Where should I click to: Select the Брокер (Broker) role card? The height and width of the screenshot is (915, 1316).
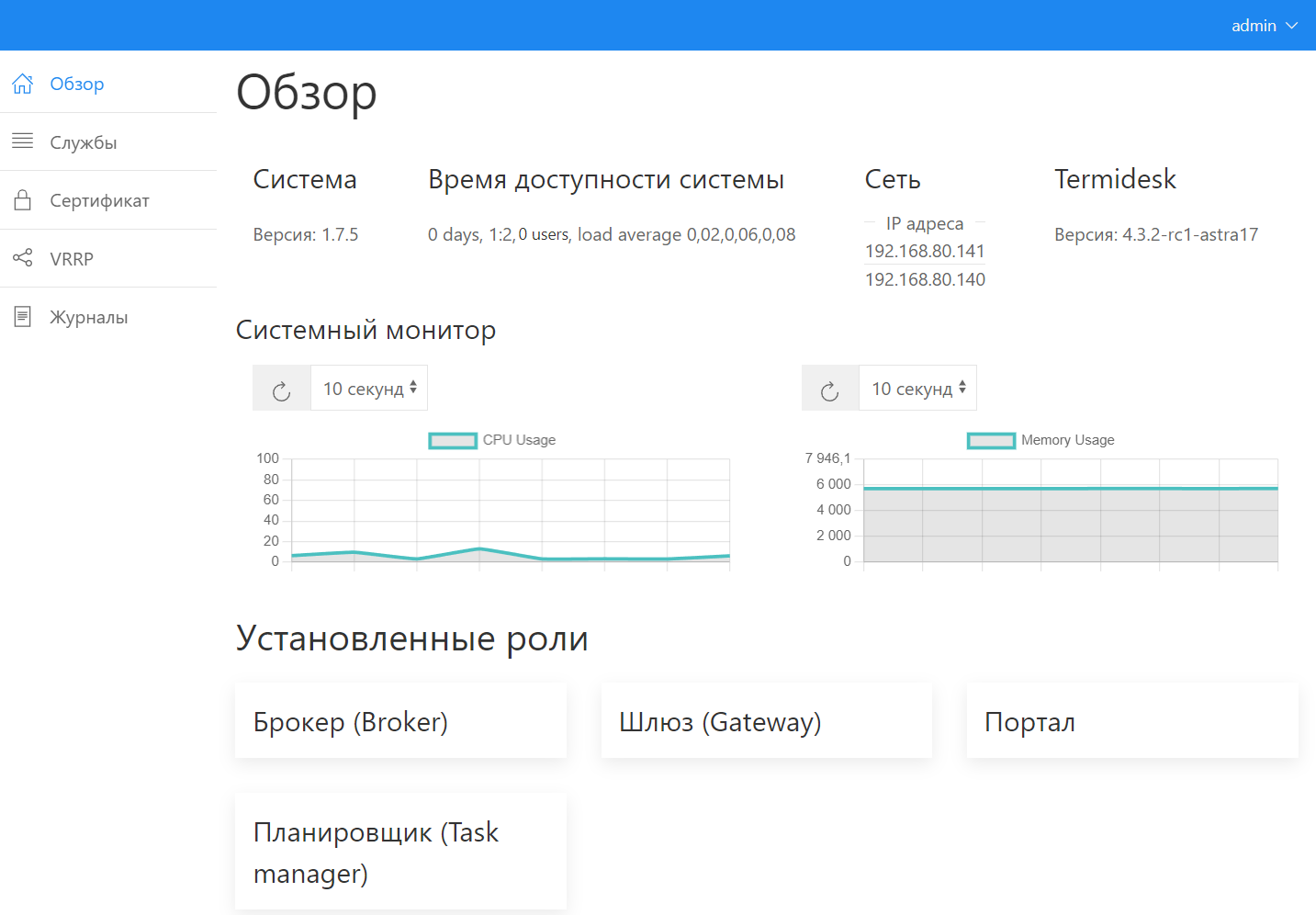400,721
